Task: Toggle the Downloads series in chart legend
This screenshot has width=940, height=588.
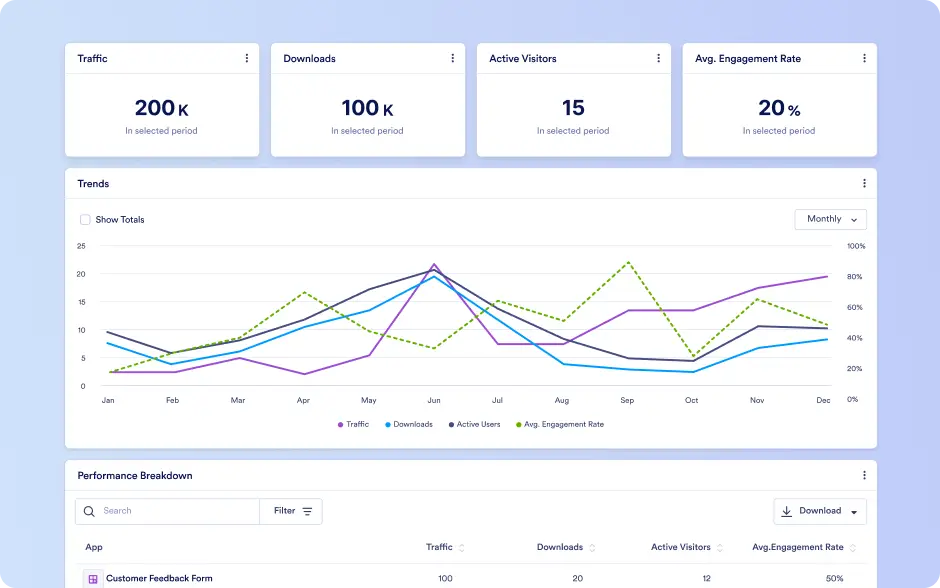Action: point(409,424)
